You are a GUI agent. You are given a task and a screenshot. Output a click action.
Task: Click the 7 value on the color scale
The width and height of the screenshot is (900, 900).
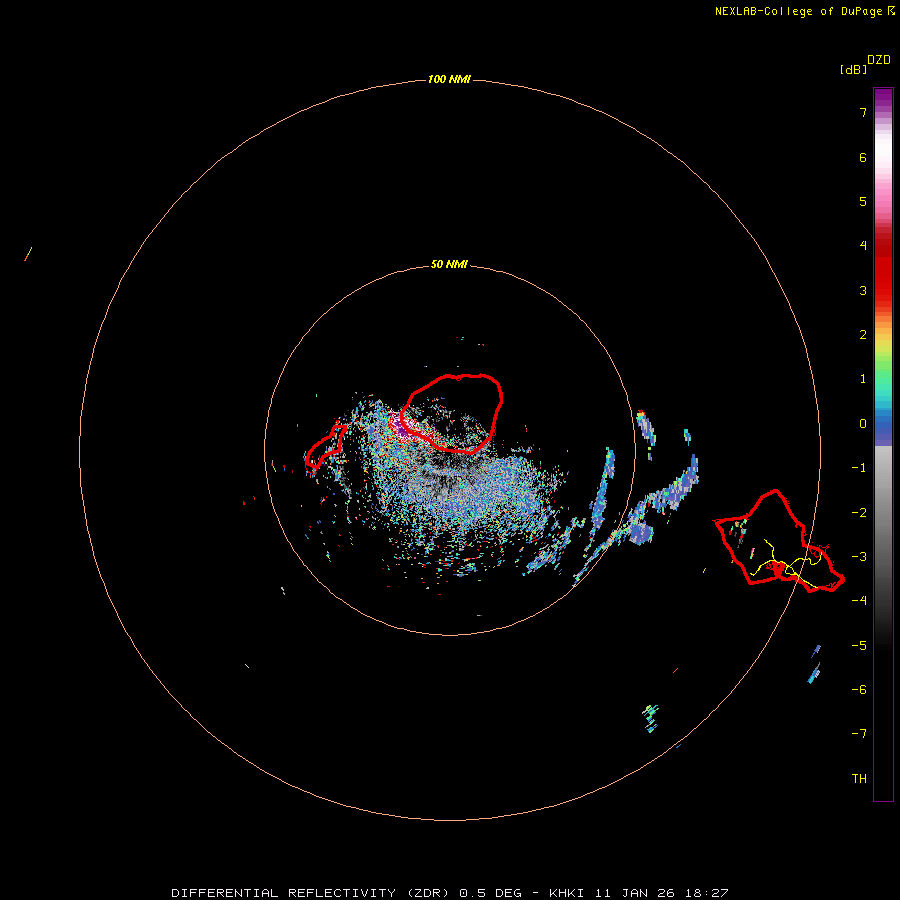point(863,112)
